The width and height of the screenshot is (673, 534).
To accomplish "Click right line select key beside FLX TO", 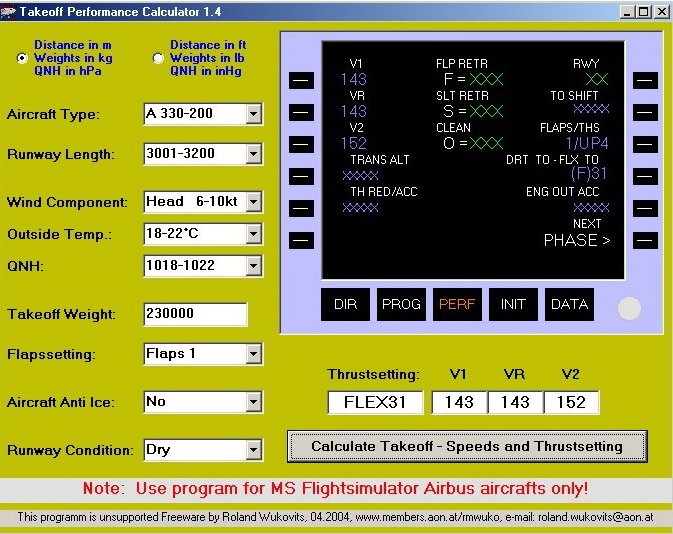I will (645, 176).
